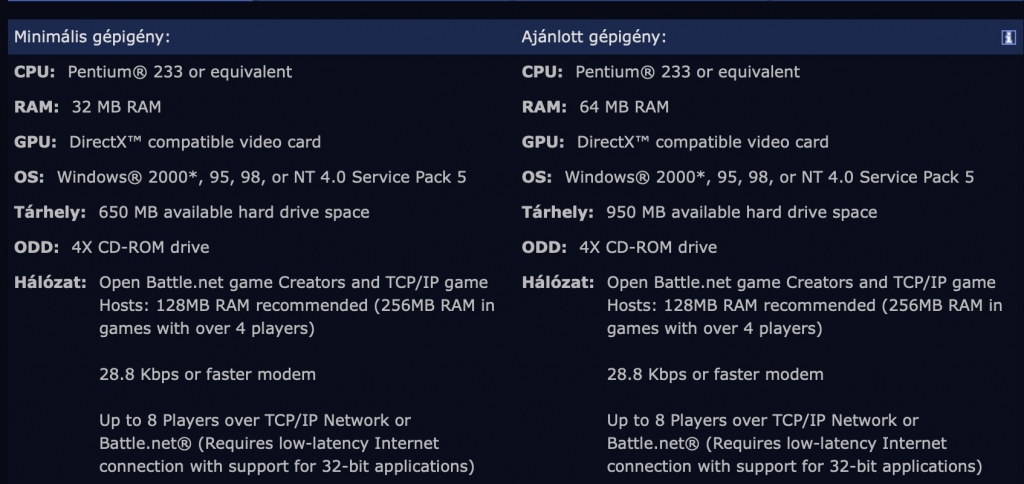The image size is (1024, 484).
Task: Click the ODD label in the recommended column
Action: pyautogui.click(x=543, y=247)
